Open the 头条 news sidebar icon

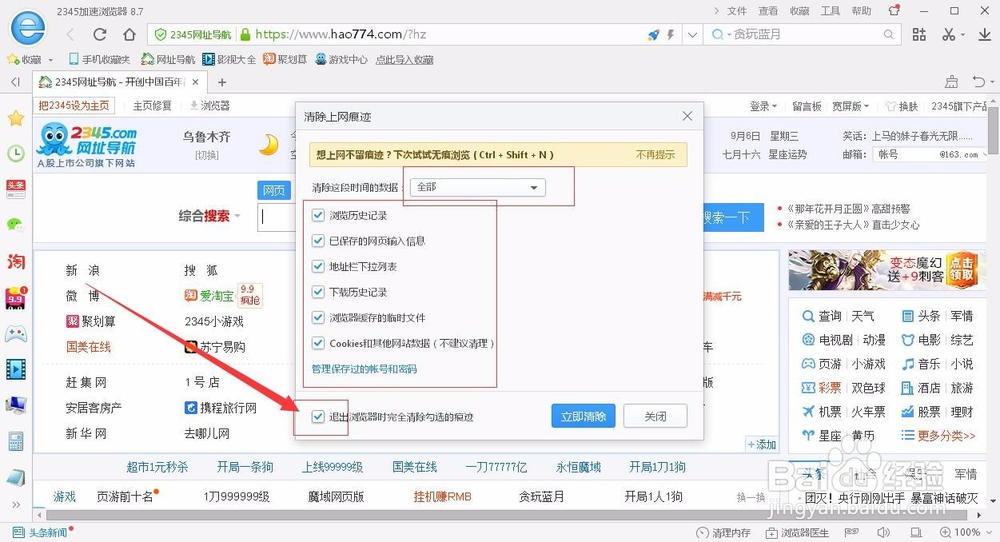coord(16,189)
